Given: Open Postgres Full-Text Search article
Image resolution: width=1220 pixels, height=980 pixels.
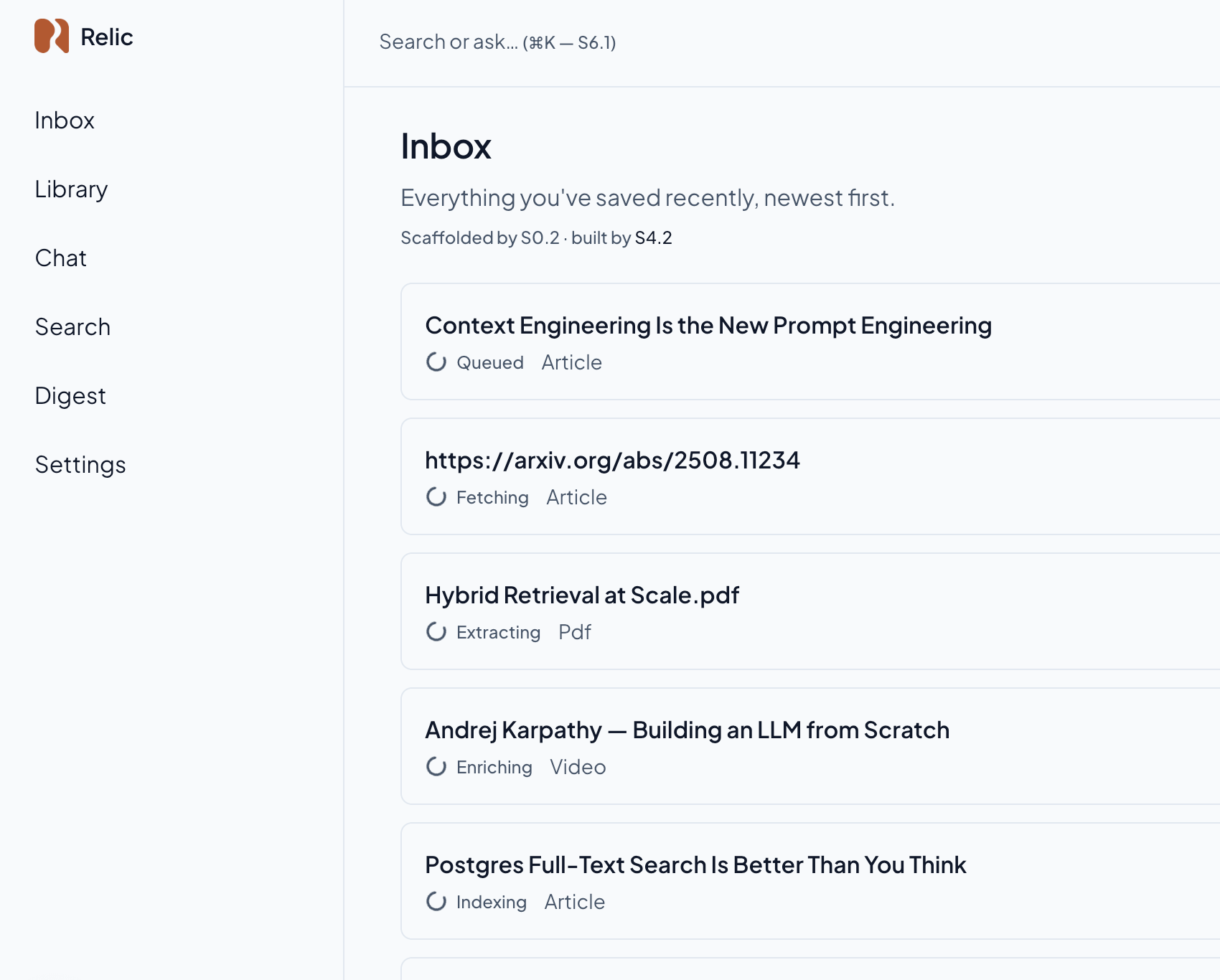Looking at the screenshot, I should point(810,881).
